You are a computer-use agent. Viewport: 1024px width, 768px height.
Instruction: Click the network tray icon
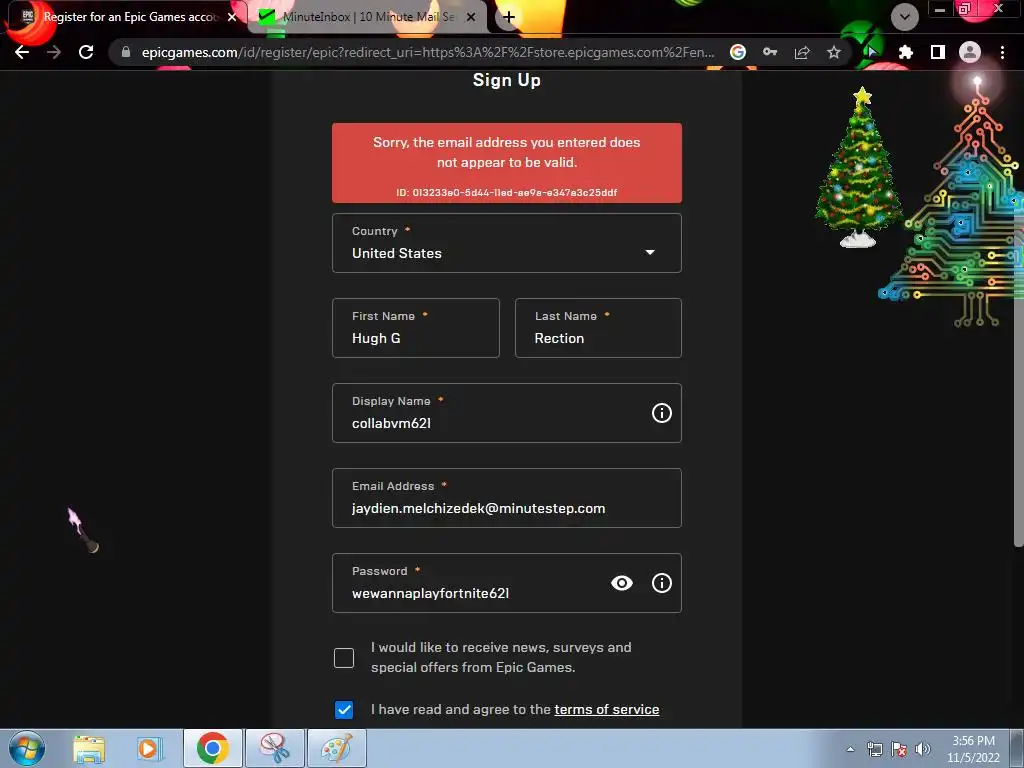pos(874,749)
